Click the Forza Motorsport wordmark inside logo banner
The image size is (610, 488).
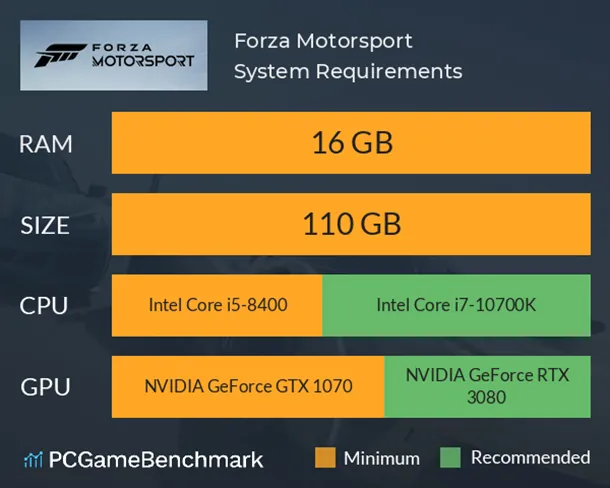142,54
